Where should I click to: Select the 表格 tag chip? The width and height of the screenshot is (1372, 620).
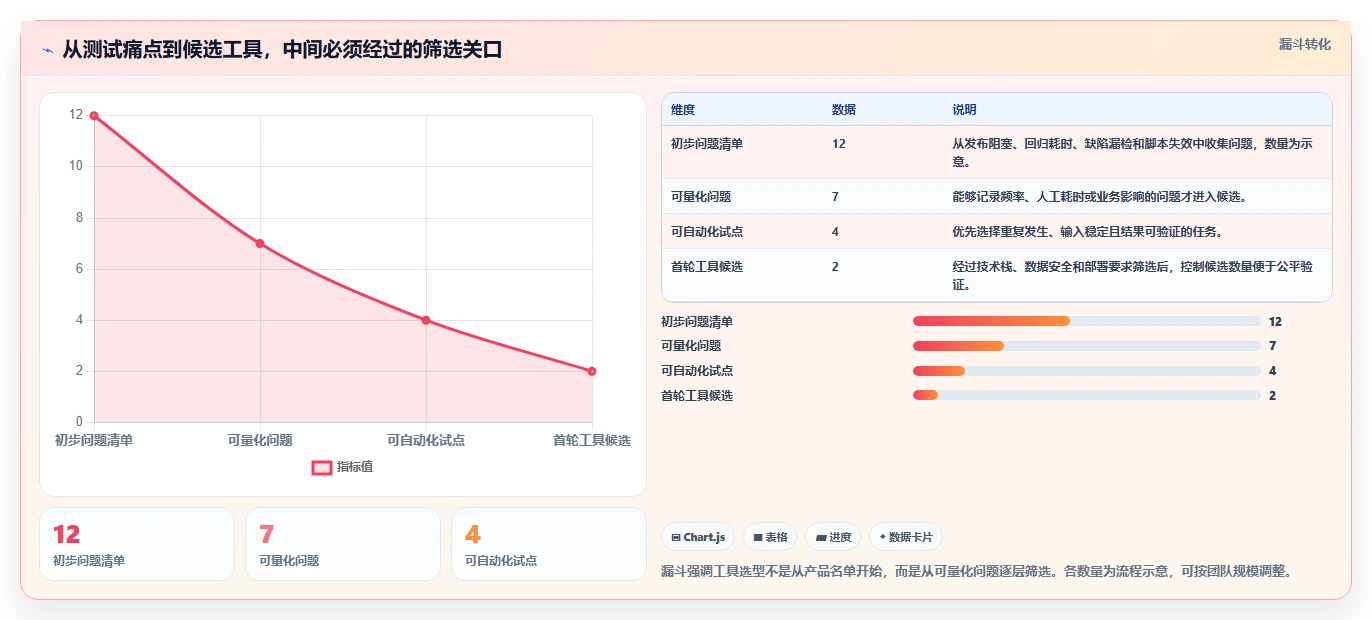pyautogui.click(x=770, y=537)
